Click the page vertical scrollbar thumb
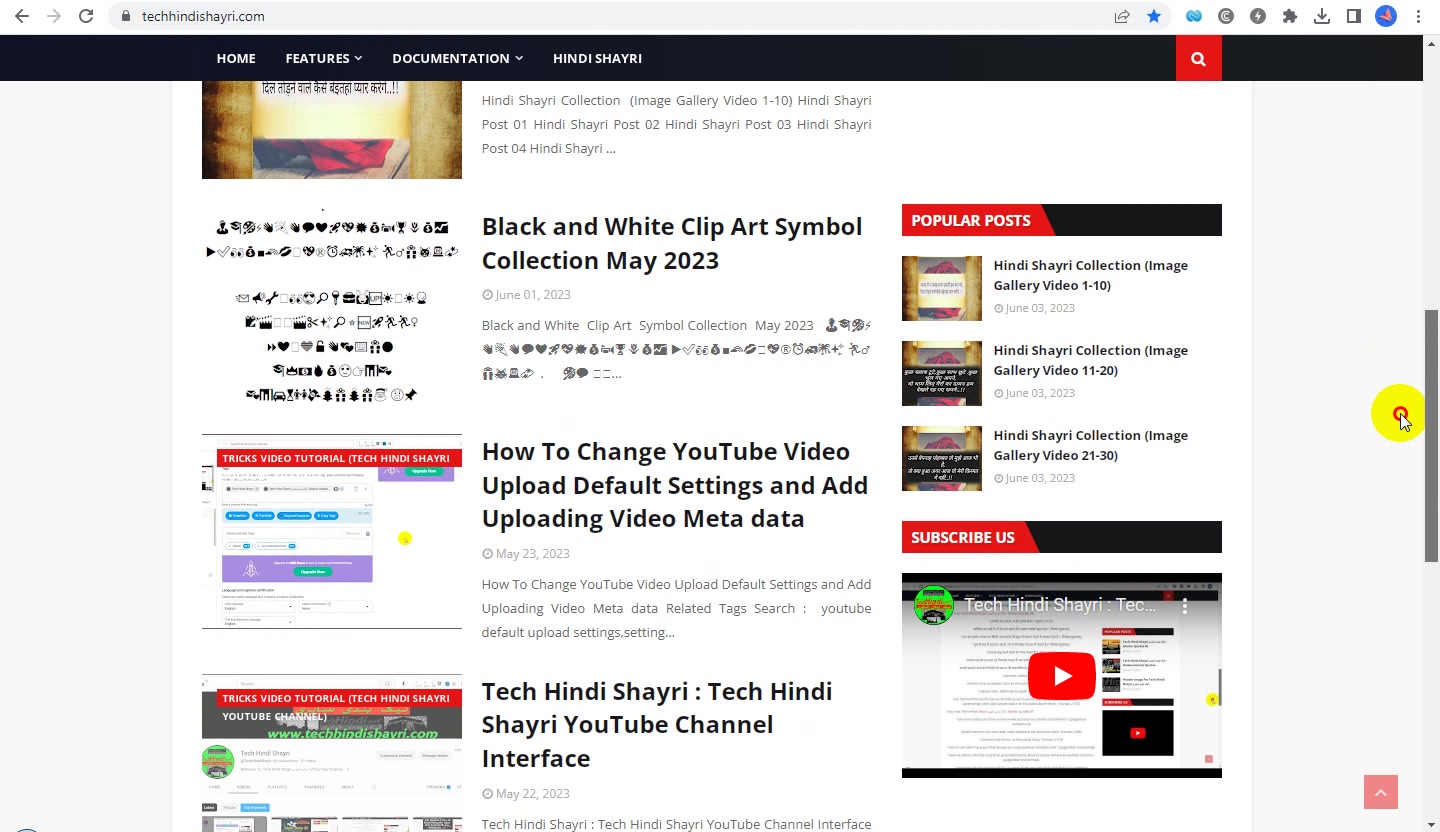 point(1431,436)
